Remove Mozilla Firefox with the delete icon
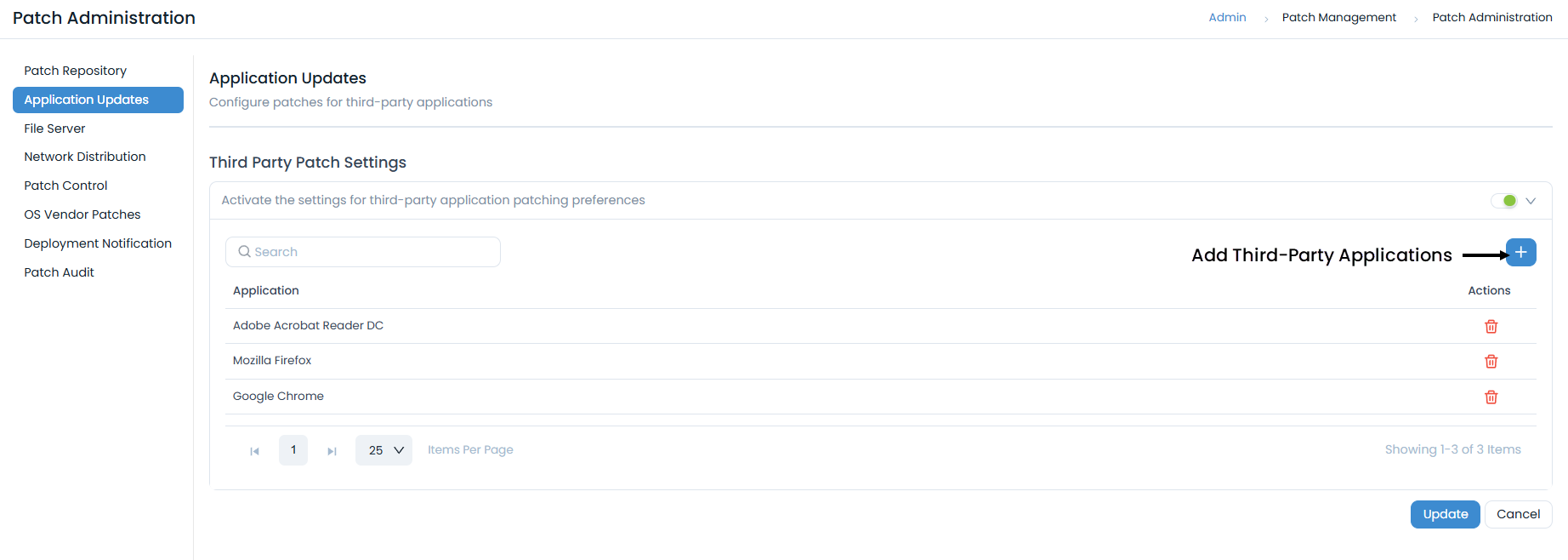Viewport: 1568px width, 560px height. [x=1491, y=361]
